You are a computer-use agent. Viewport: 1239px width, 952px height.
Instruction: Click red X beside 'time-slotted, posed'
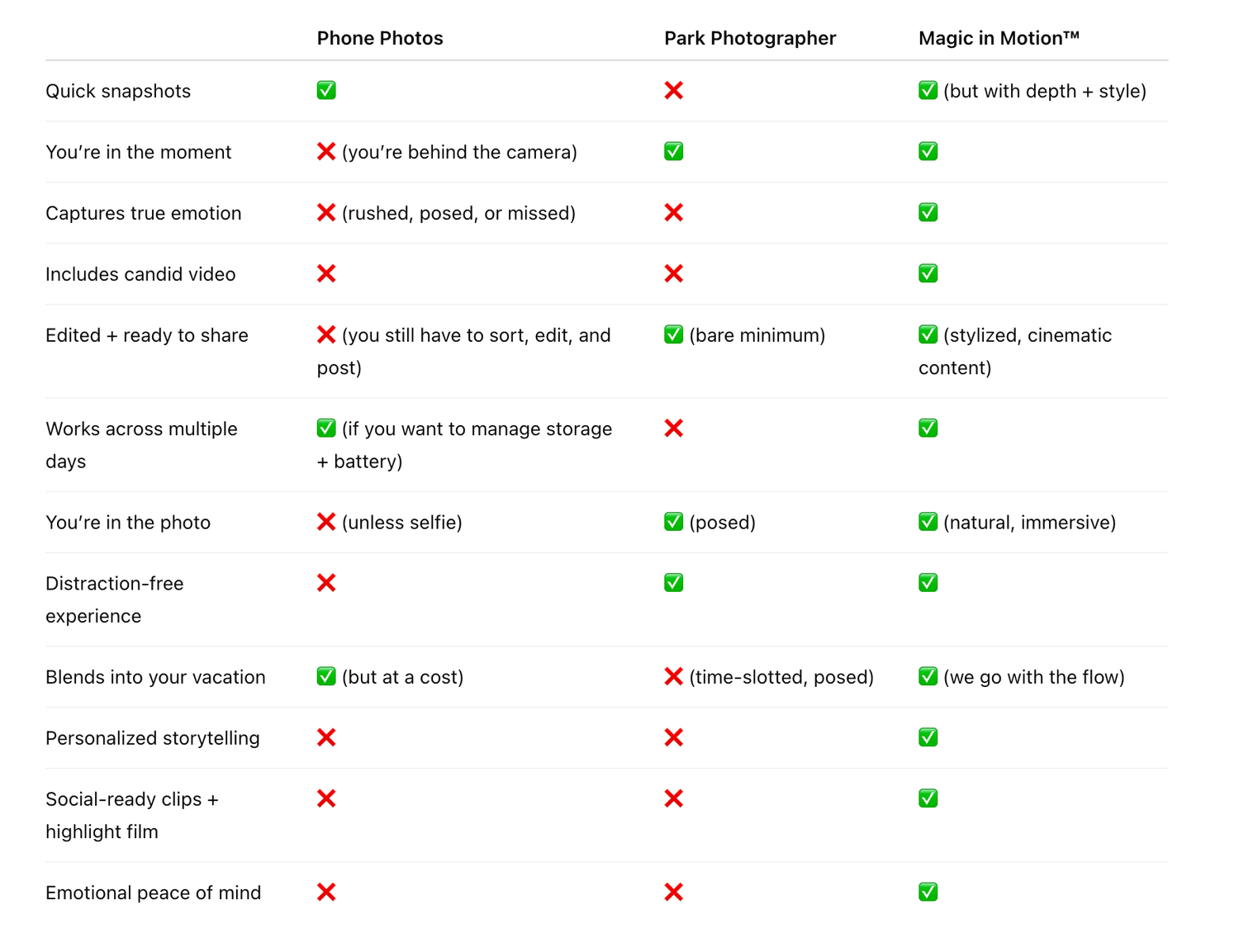(x=673, y=676)
